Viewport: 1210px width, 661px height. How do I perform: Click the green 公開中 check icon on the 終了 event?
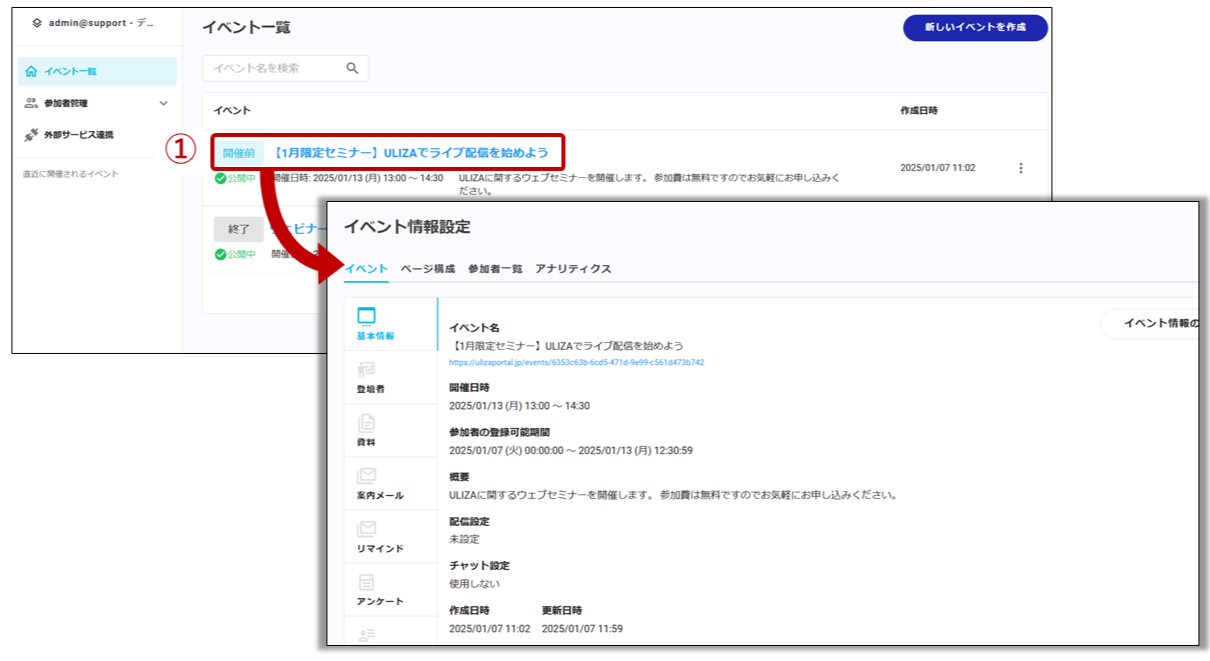[220, 254]
